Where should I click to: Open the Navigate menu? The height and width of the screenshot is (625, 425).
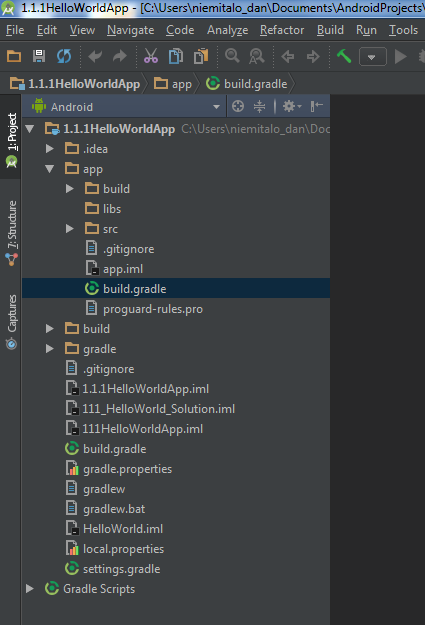pyautogui.click(x=130, y=30)
